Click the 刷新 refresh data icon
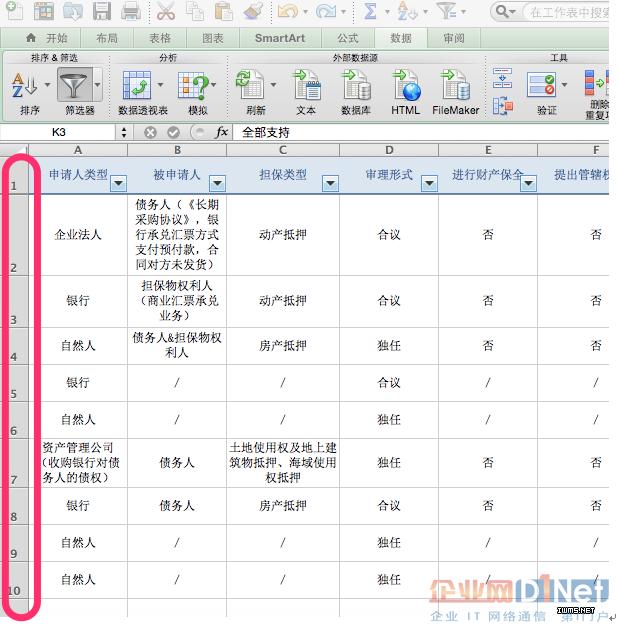The height and width of the screenshot is (628, 618). 255,91
